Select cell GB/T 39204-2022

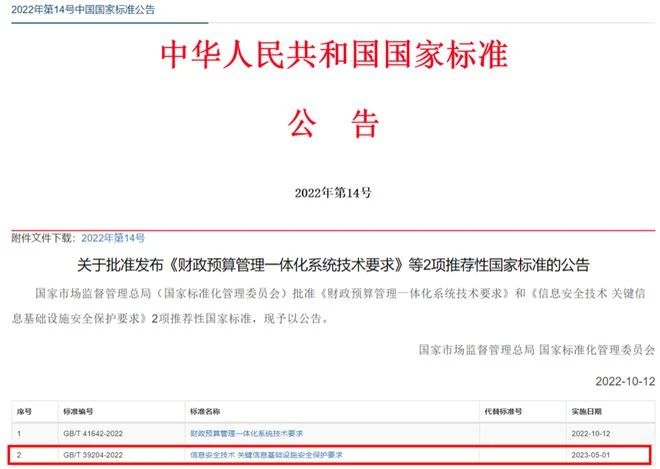click(93, 455)
